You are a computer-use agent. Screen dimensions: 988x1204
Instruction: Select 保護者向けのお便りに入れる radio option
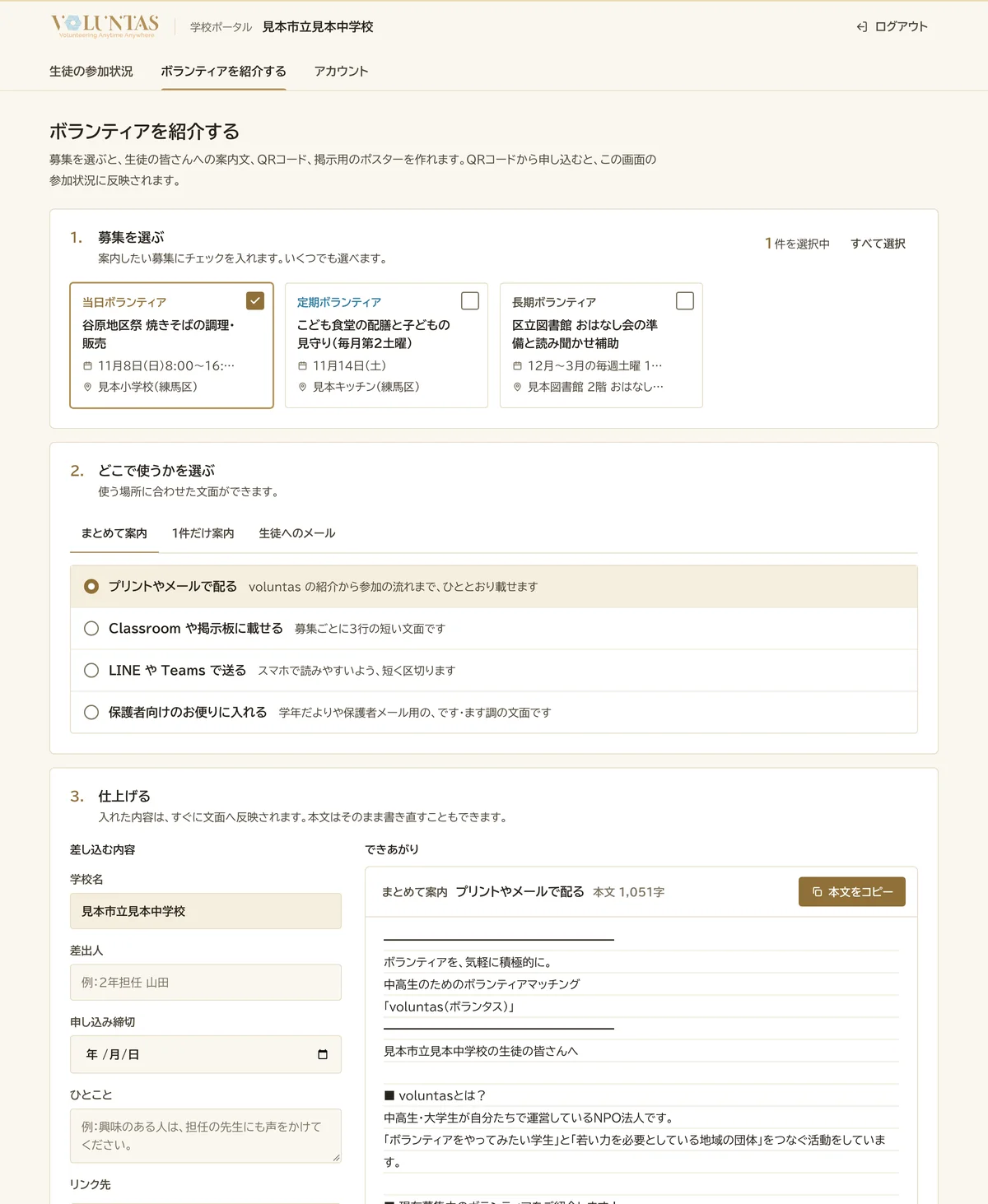(x=91, y=713)
